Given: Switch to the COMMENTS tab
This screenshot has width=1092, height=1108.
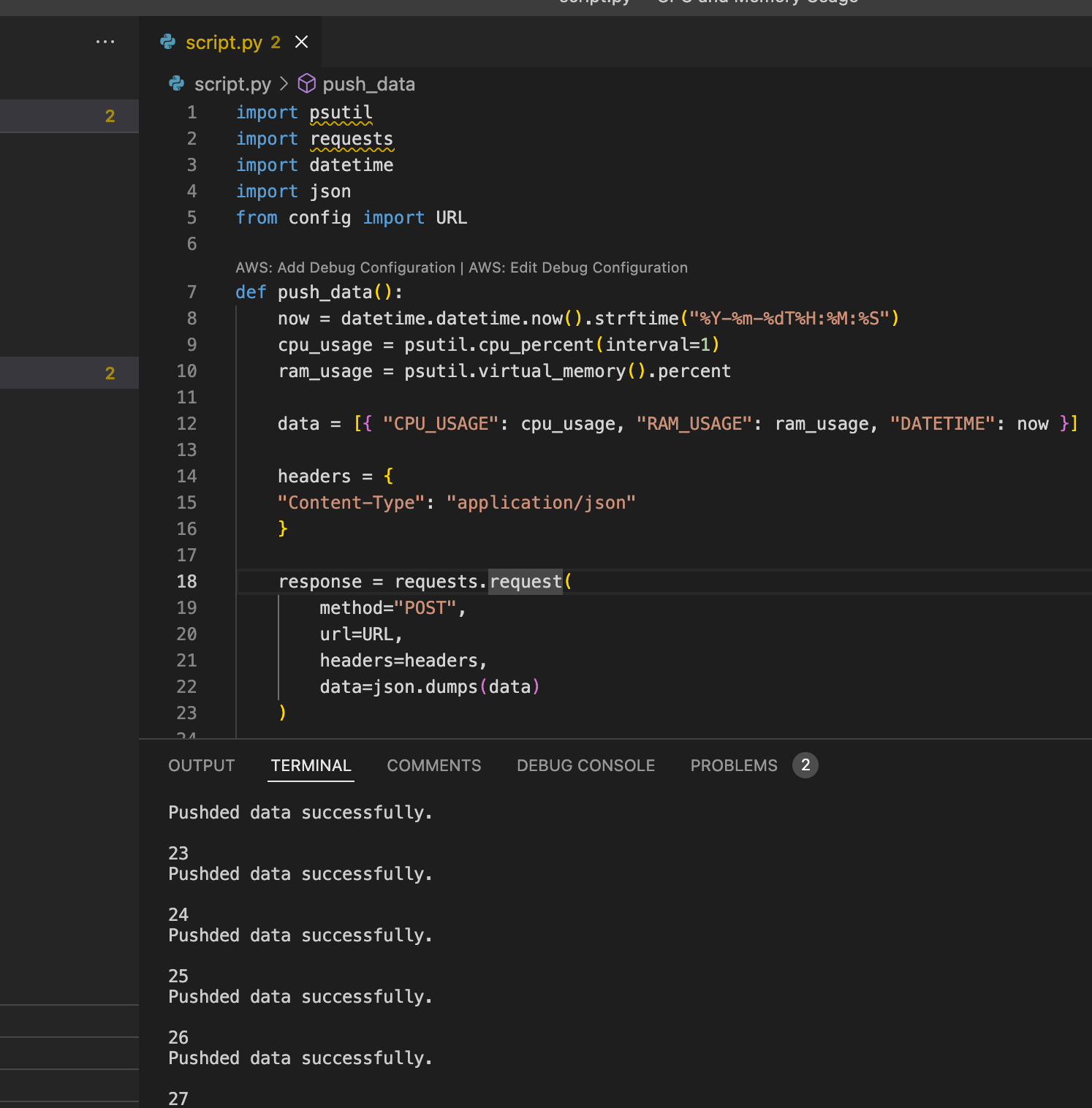Looking at the screenshot, I should tap(433, 765).
